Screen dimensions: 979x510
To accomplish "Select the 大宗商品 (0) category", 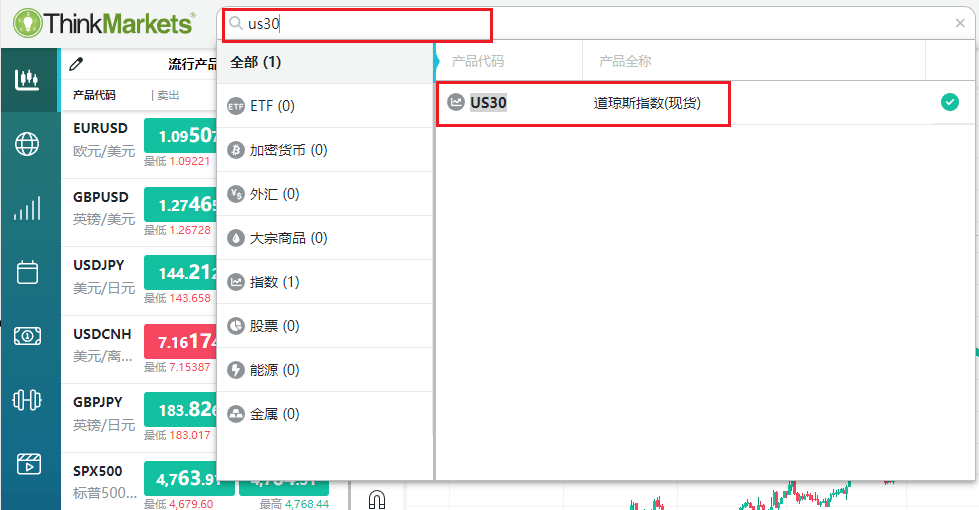I will (x=325, y=238).
